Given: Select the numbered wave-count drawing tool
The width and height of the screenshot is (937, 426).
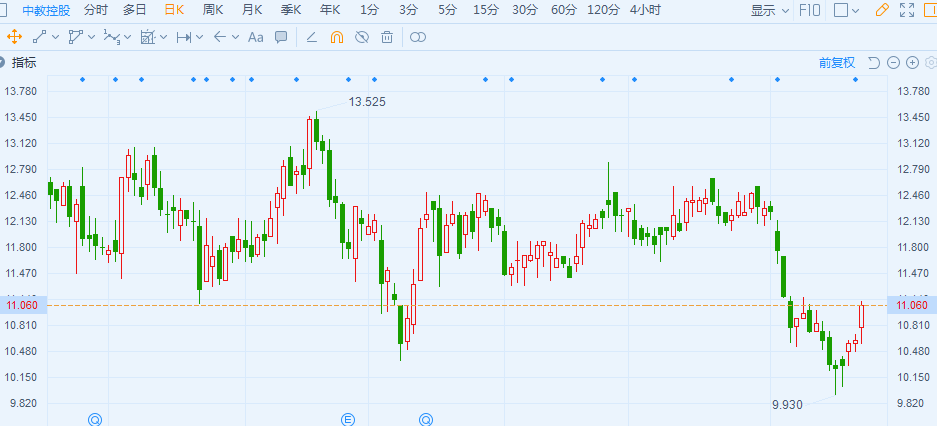Looking at the screenshot, I should 111,37.
